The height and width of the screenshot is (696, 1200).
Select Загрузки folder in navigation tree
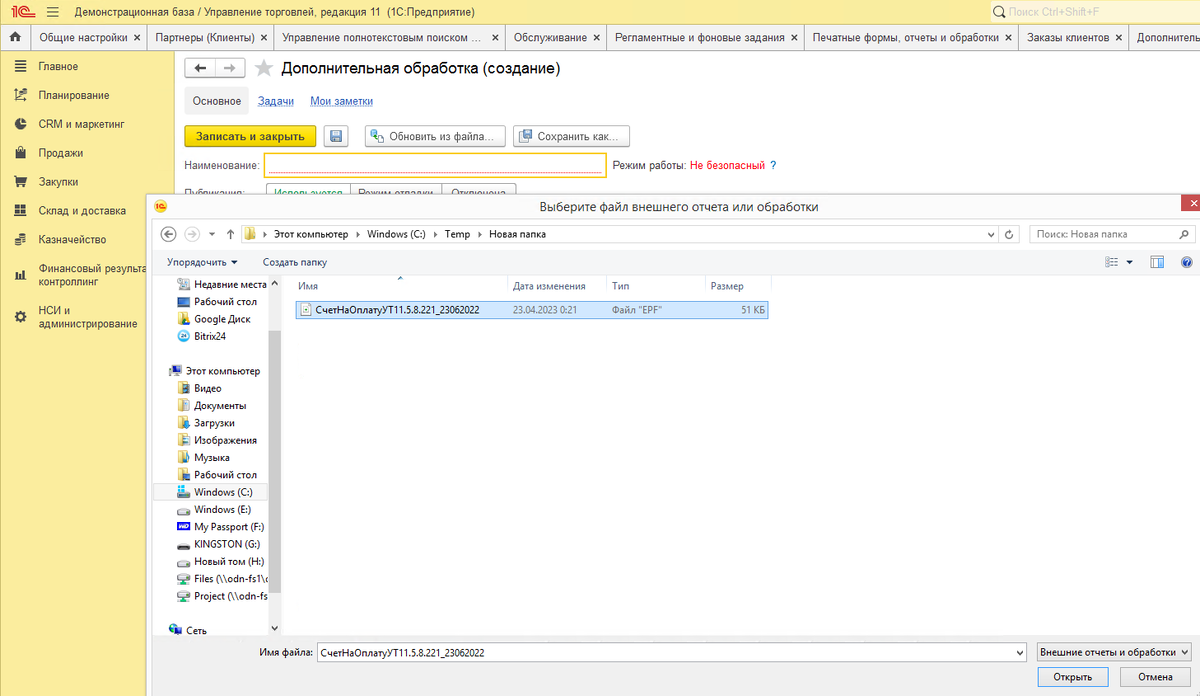(x=214, y=423)
